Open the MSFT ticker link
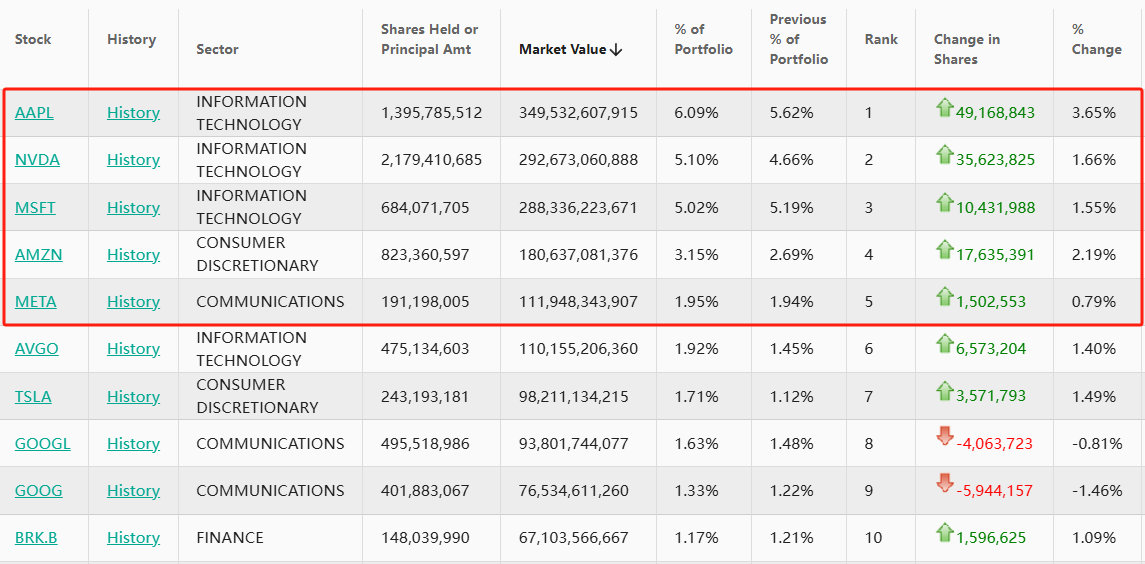Image resolution: width=1145 pixels, height=564 pixels. coord(35,208)
